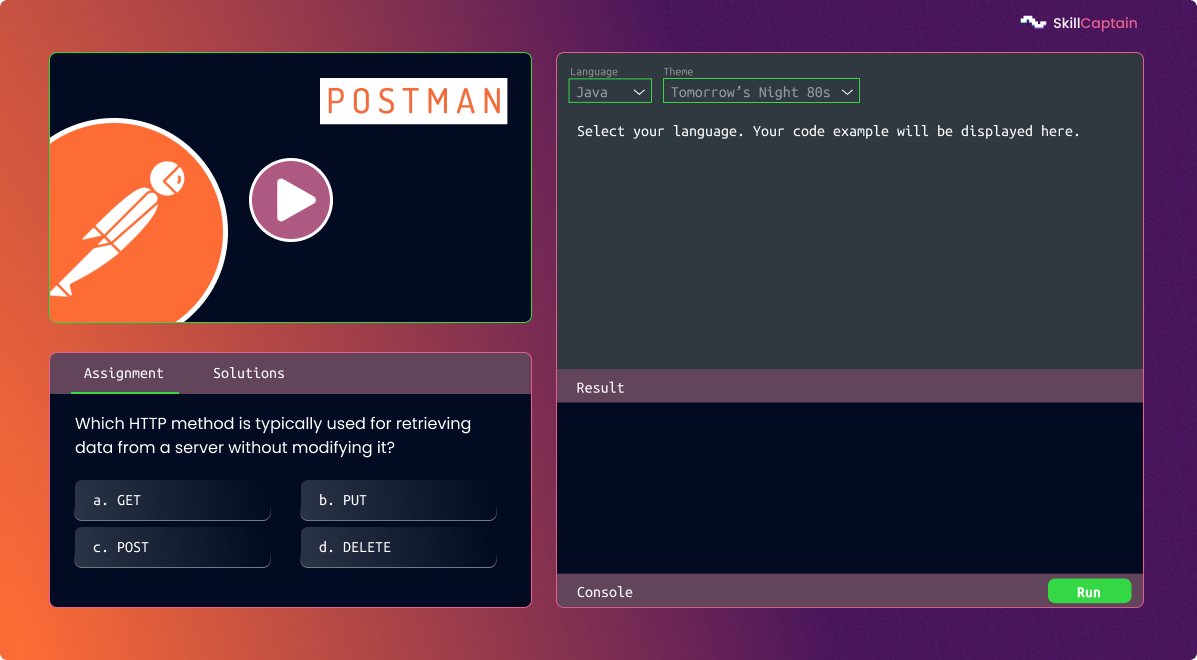Open the Language dropdown showing Java
Image resolution: width=1197 pixels, height=660 pixels.
[610, 92]
